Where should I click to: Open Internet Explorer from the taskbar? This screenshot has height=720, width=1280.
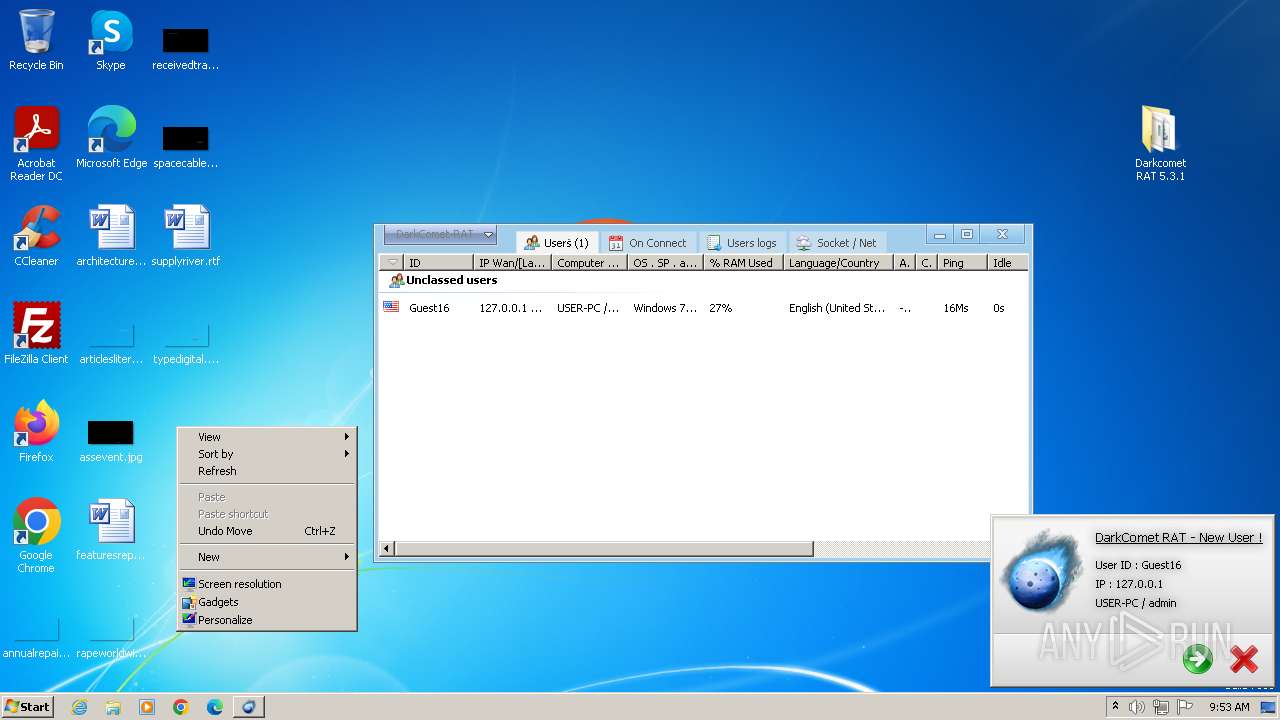79,707
